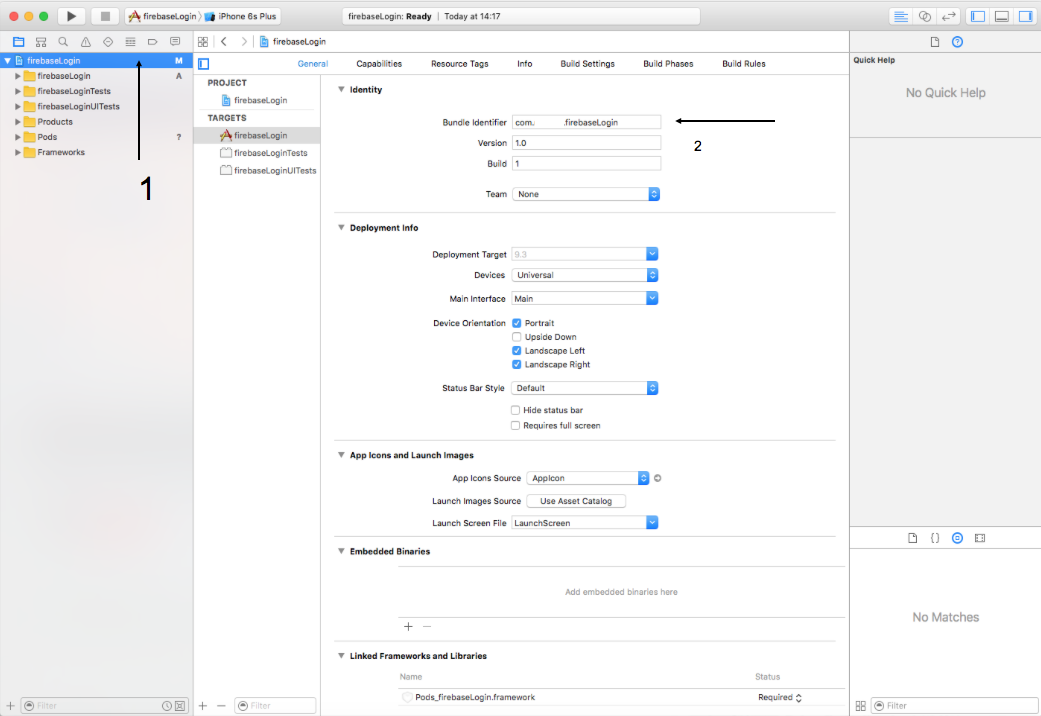The height and width of the screenshot is (716, 1041).
Task: Open the Devices dropdown
Action: [x=585, y=275]
